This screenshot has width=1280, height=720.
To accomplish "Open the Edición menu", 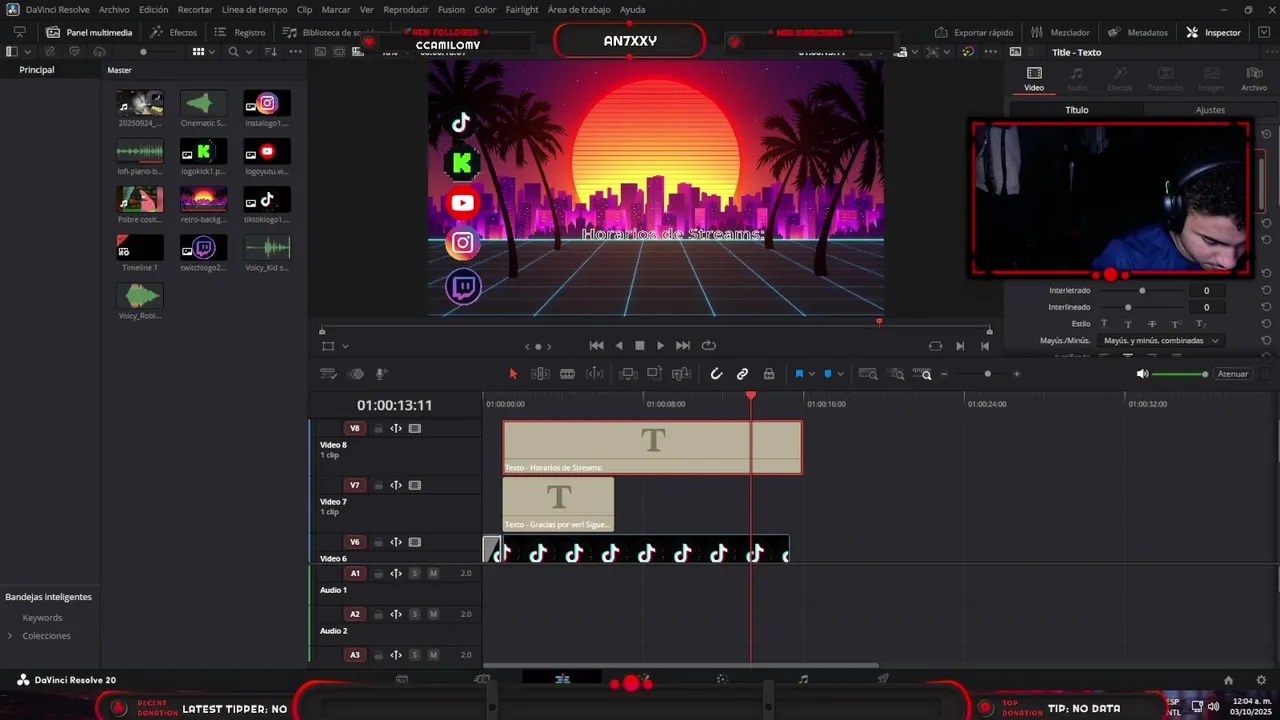I will click(154, 9).
